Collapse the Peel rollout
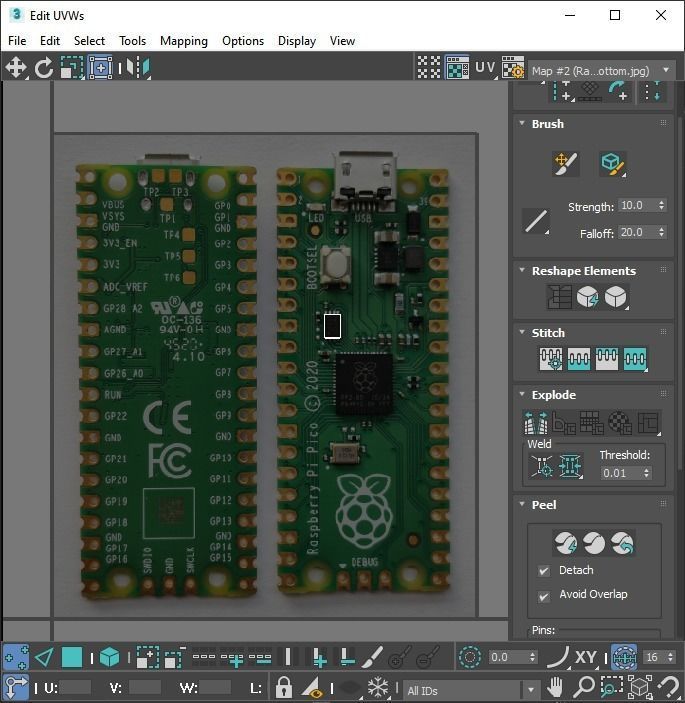Viewport: 685px width, 703px height. click(522, 504)
